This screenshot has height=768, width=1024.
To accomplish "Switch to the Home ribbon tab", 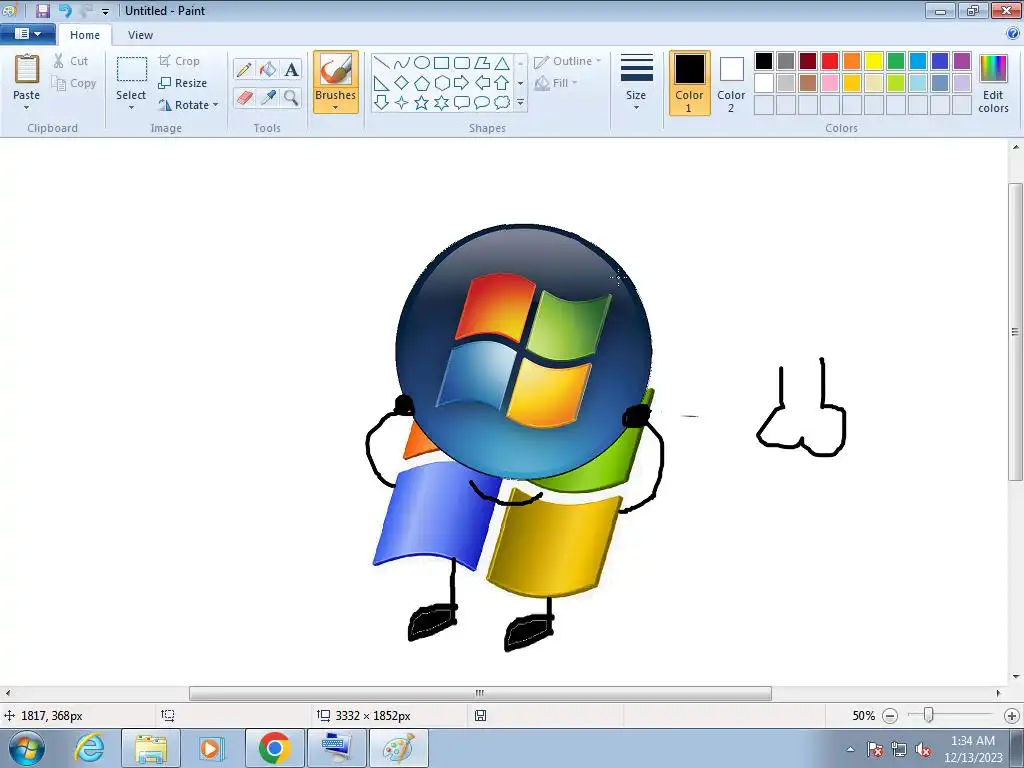I will 85,35.
